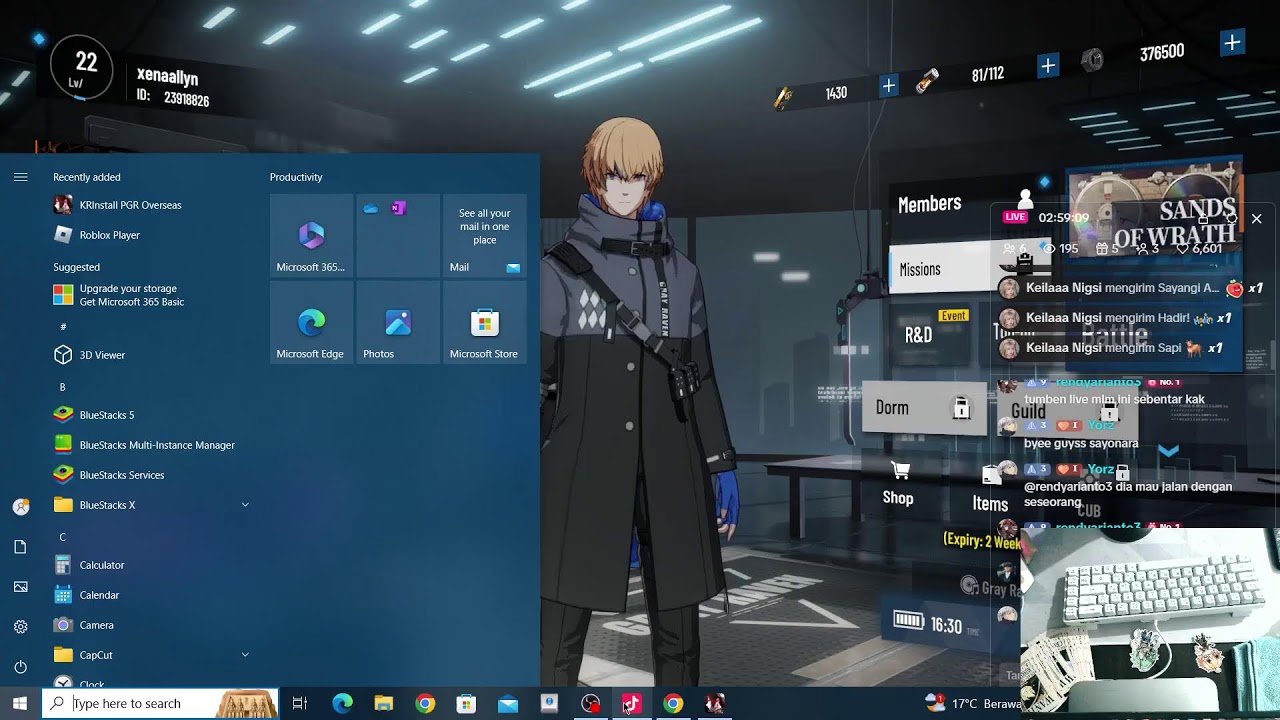Focus the Type here to search box
Image resolution: width=1280 pixels, height=720 pixels.
click(x=160, y=704)
